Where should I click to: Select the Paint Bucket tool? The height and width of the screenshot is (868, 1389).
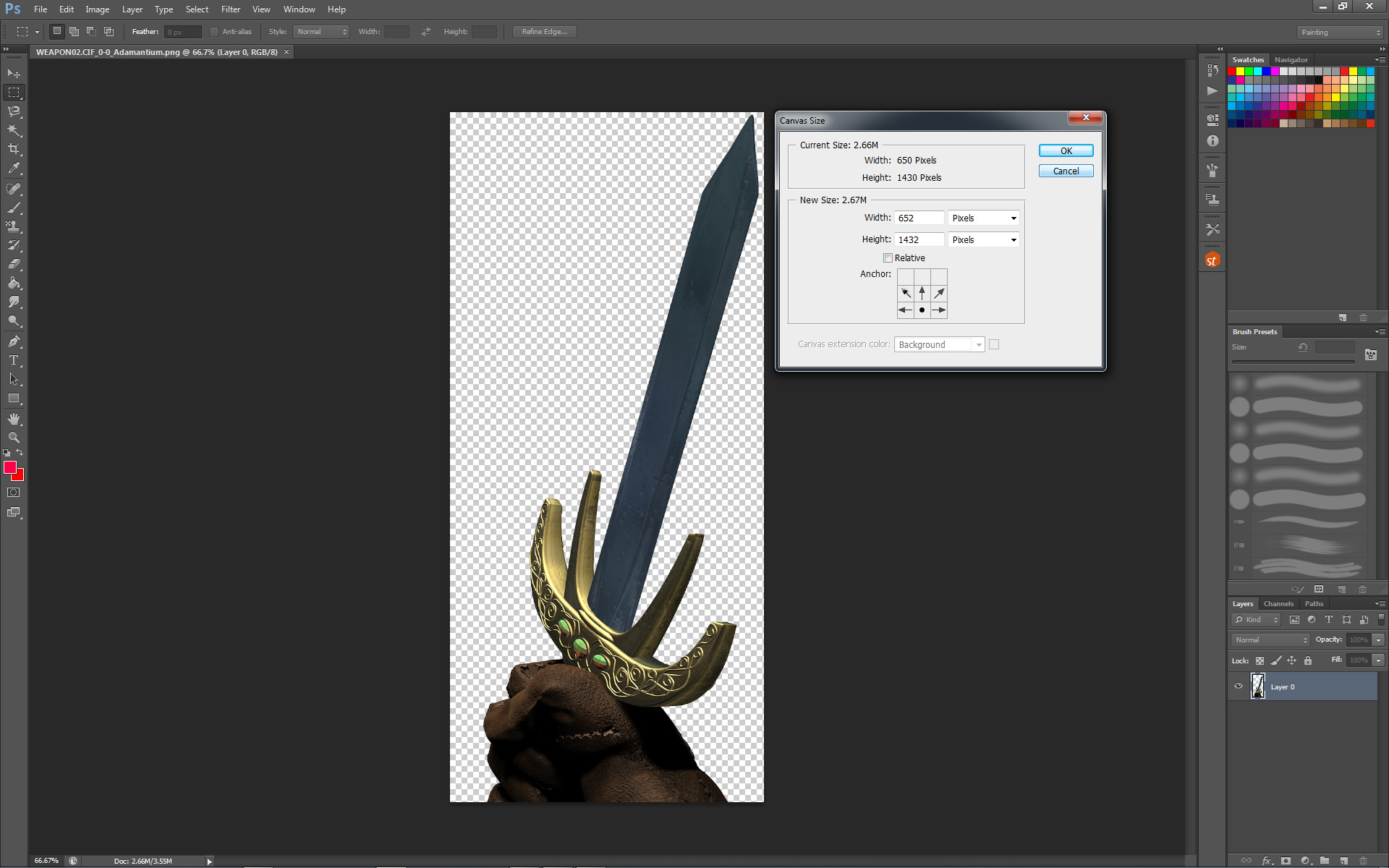14,283
